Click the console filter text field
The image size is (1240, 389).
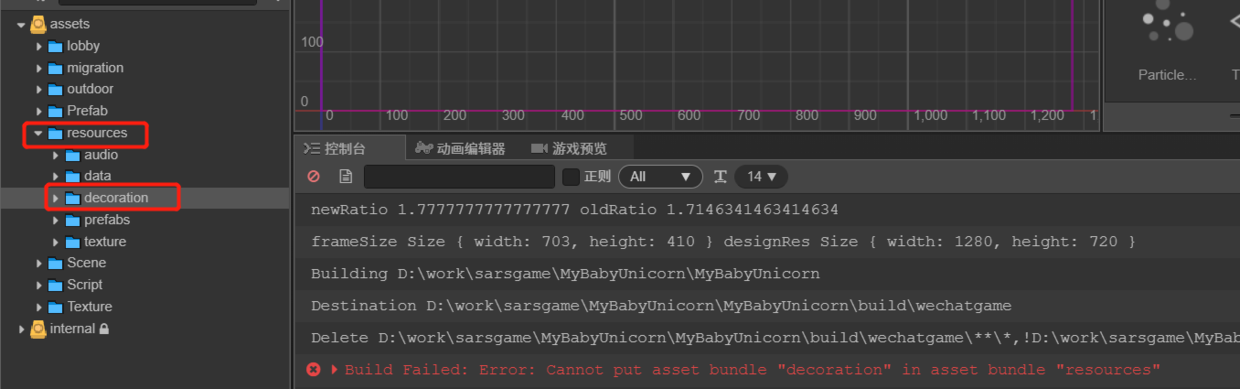click(459, 177)
